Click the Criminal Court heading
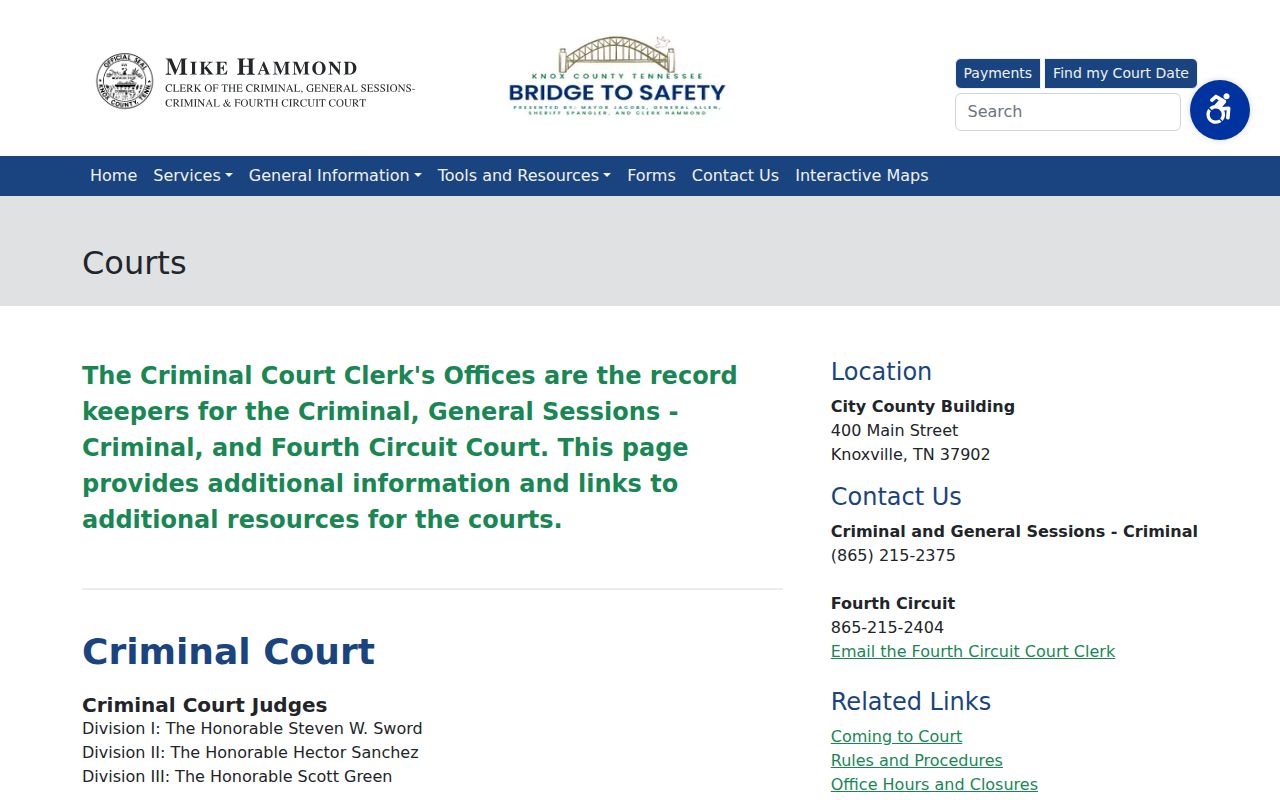This screenshot has height=800, width=1280. (x=228, y=651)
